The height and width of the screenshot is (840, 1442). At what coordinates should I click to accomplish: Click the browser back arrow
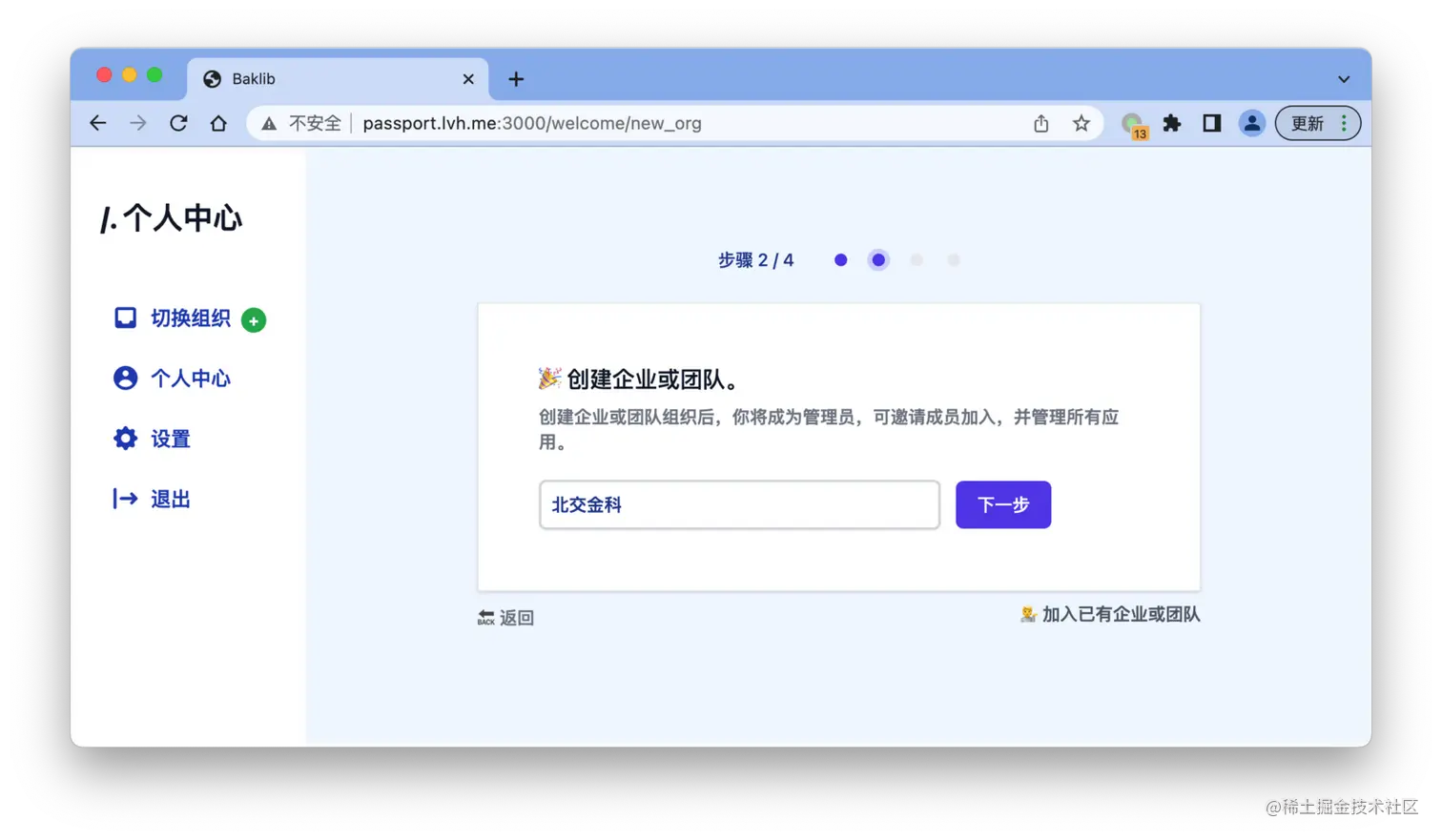[98, 123]
